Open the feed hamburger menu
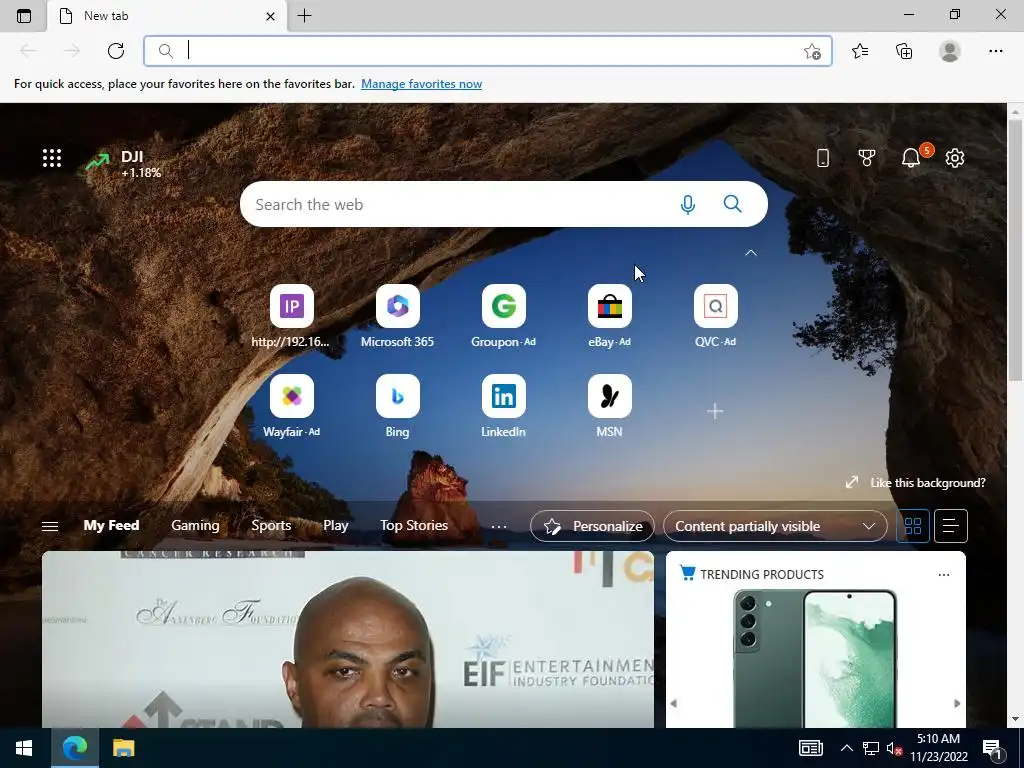This screenshot has width=1024, height=768. click(50, 526)
